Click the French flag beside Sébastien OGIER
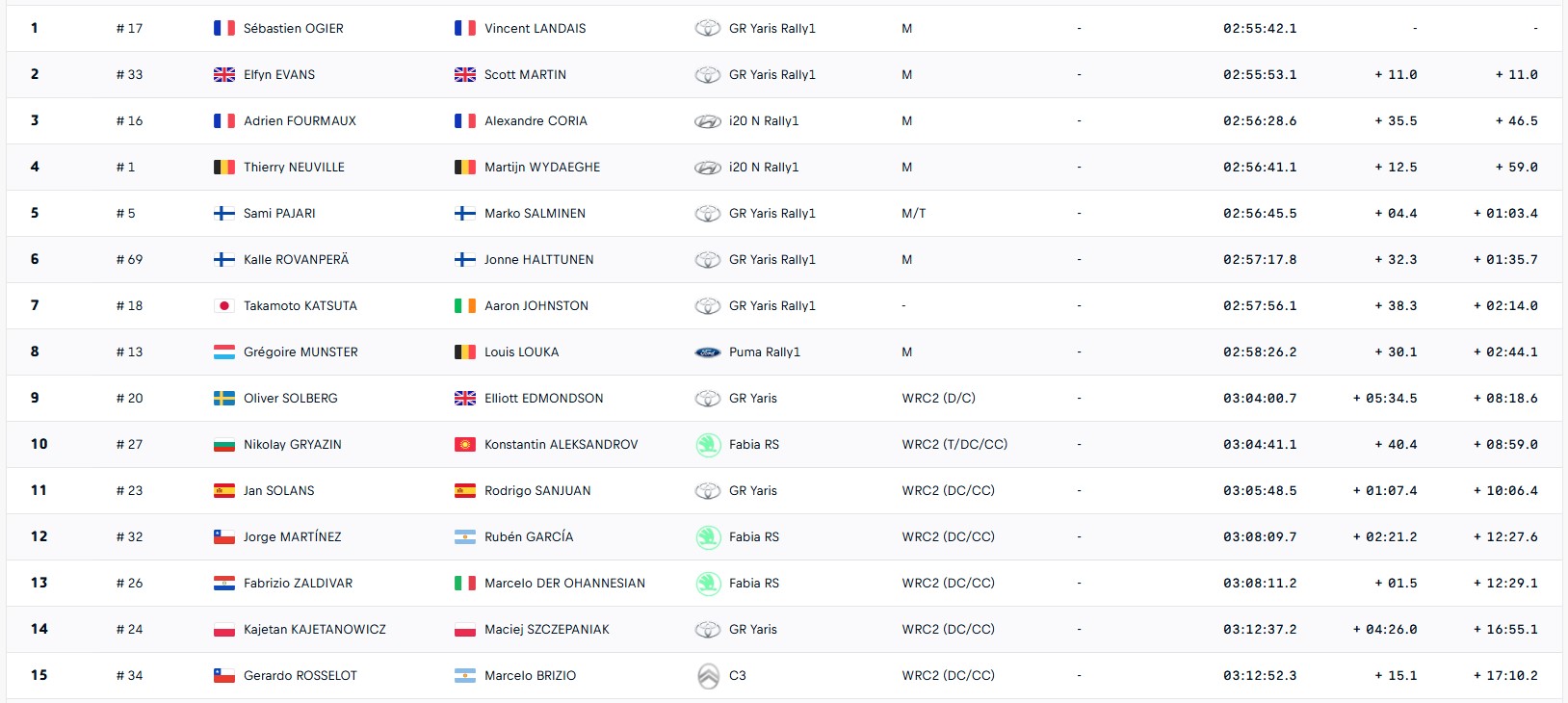Screen dimensions: 1568x703 [224, 28]
